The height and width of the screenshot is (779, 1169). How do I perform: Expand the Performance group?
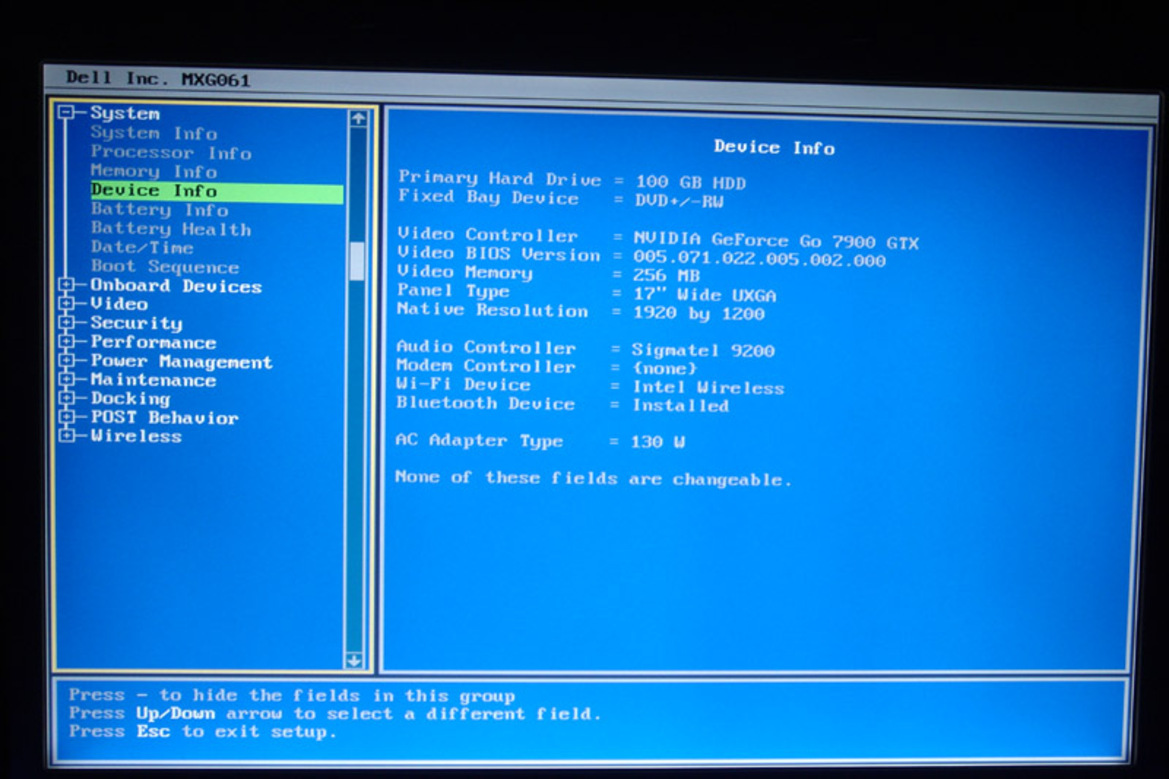(67, 341)
